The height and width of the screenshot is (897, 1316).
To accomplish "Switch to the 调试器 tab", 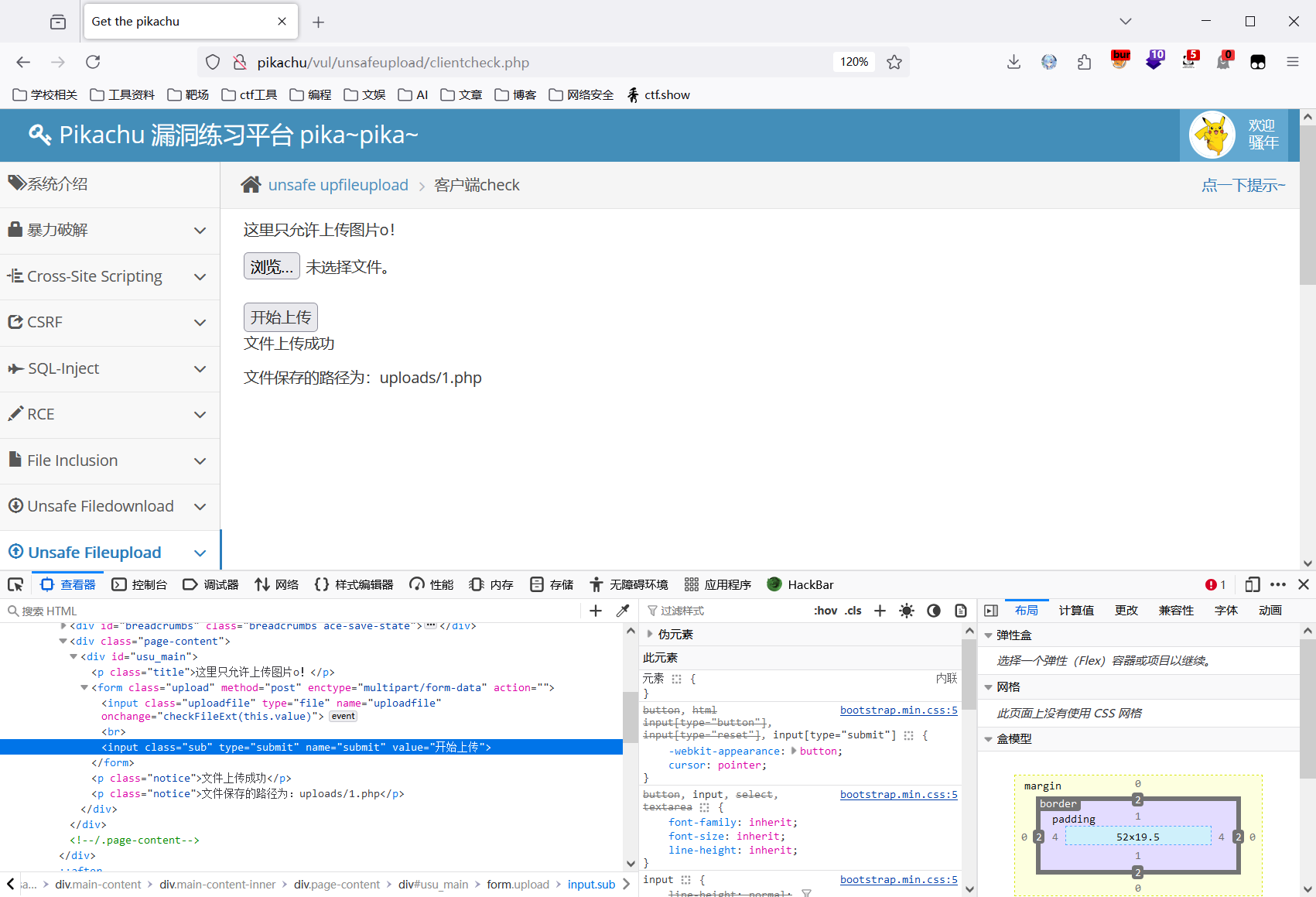I will pyautogui.click(x=210, y=584).
